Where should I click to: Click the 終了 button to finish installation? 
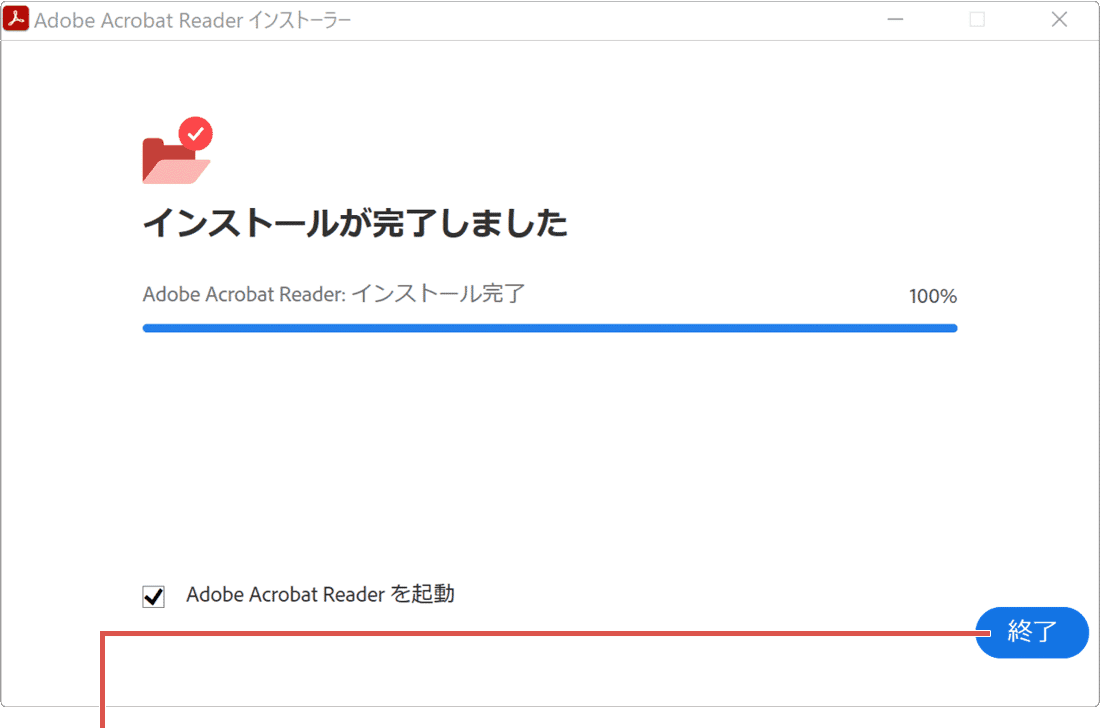(x=1032, y=632)
